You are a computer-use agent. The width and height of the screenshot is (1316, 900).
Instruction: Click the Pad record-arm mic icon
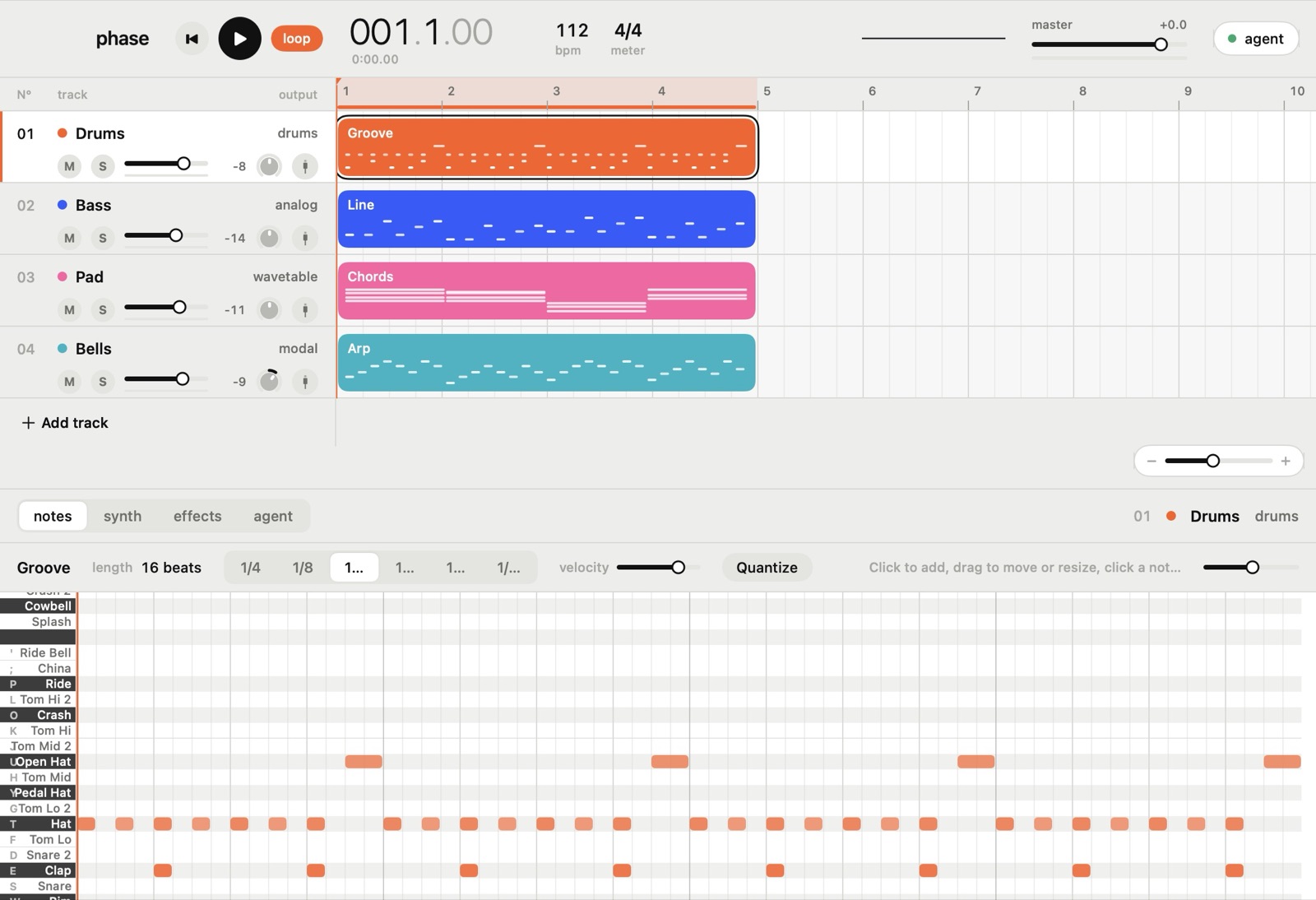click(x=305, y=309)
